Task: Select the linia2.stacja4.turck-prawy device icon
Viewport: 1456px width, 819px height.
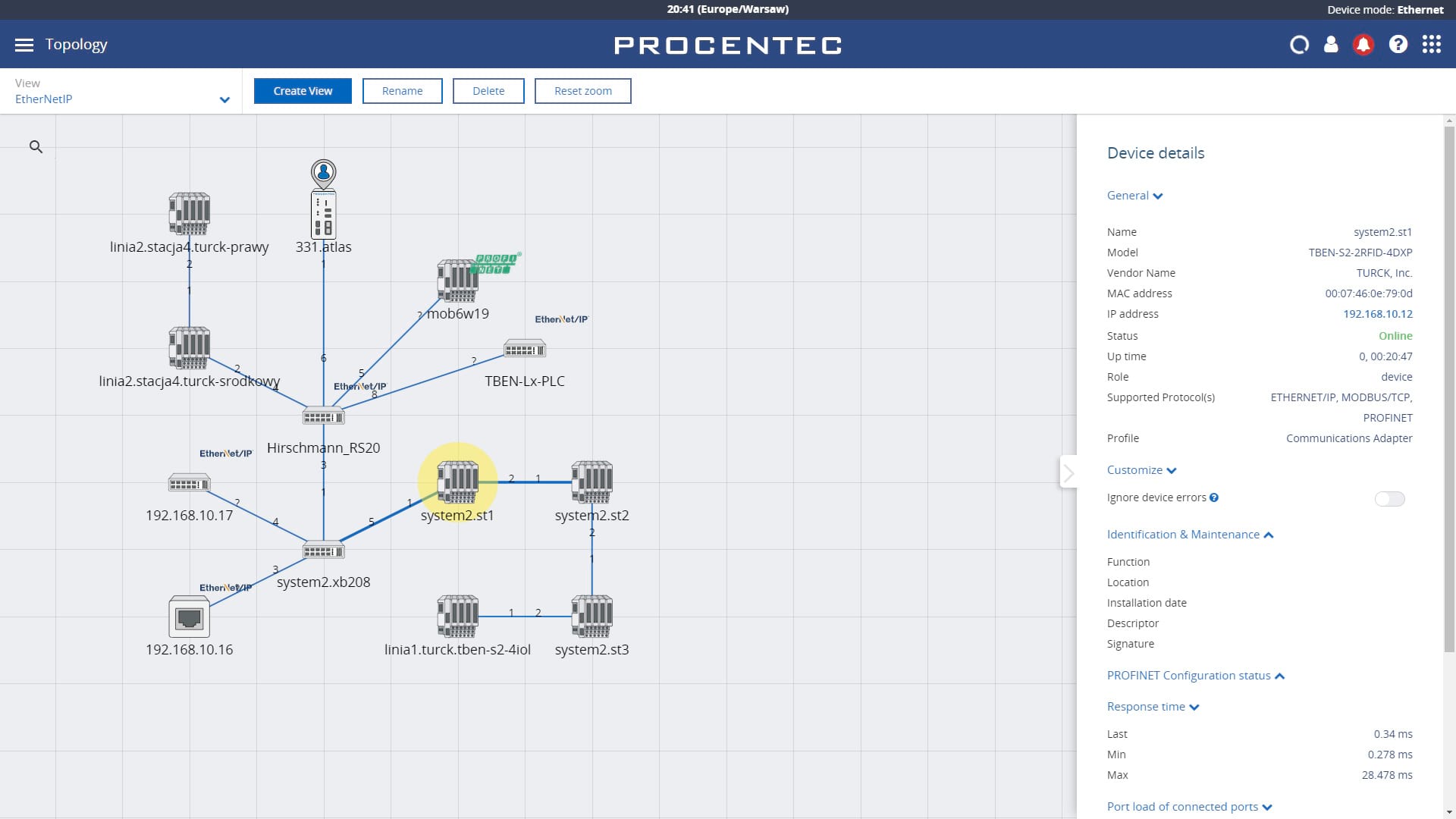Action: pos(189,214)
